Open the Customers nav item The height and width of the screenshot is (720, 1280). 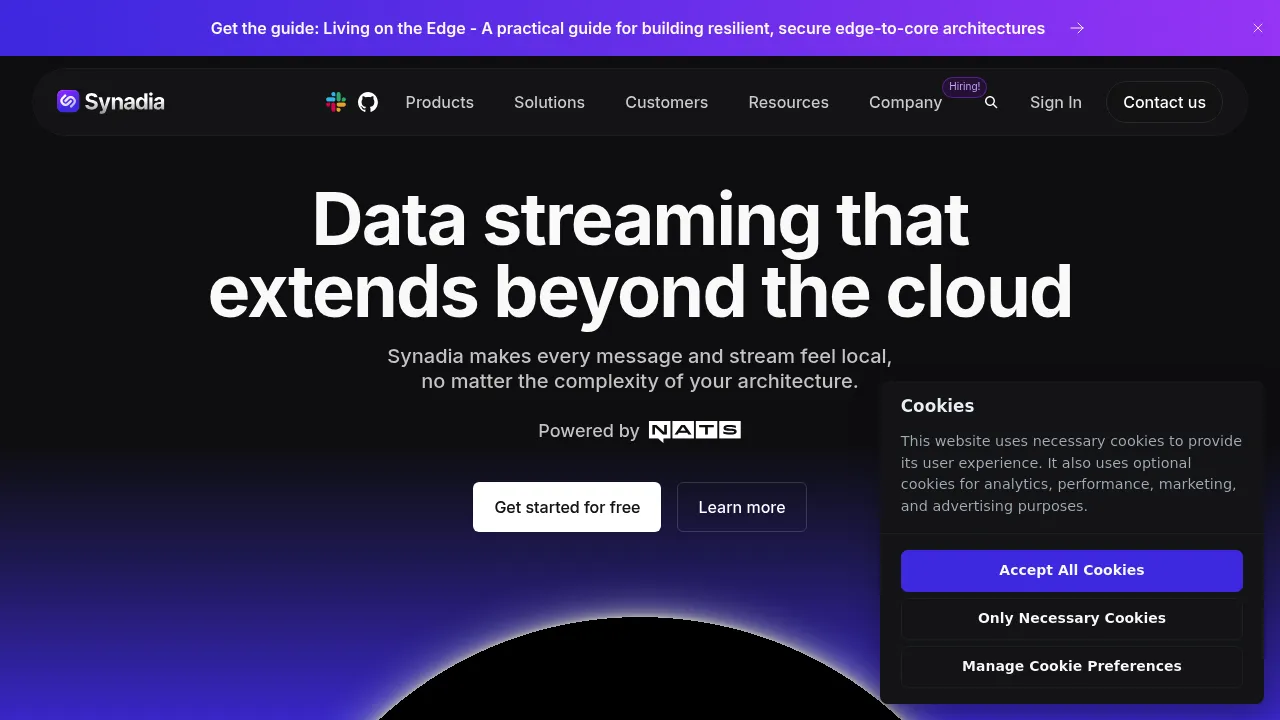click(666, 102)
